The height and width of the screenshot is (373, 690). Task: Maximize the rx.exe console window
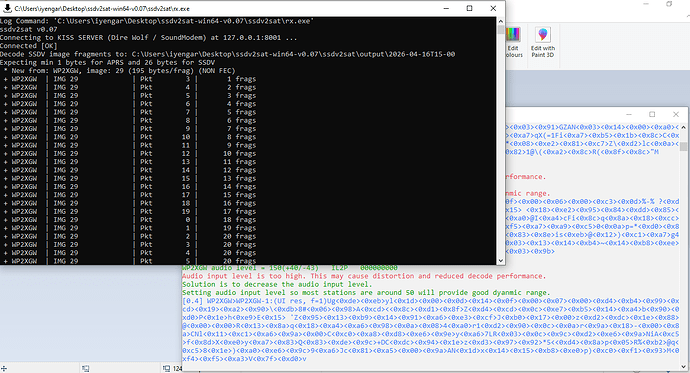click(470, 8)
